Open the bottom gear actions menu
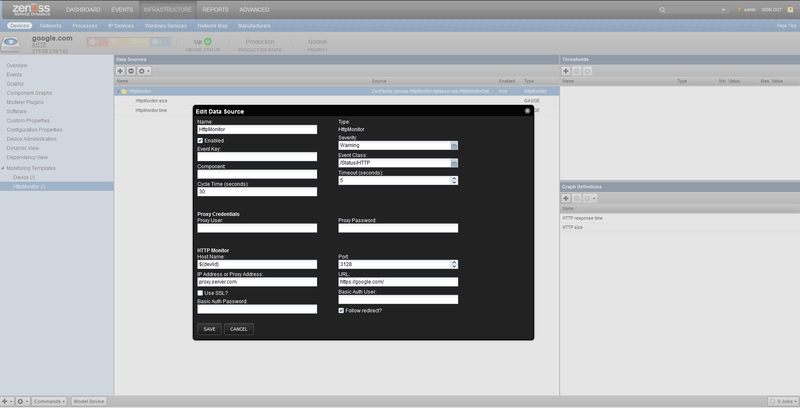Screen dimensions: 800x408 click(22, 401)
